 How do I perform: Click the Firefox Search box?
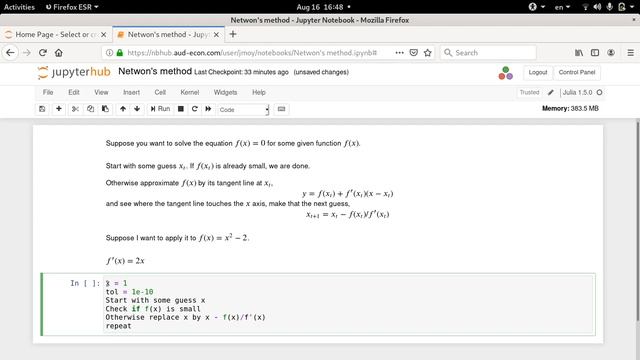(488, 53)
